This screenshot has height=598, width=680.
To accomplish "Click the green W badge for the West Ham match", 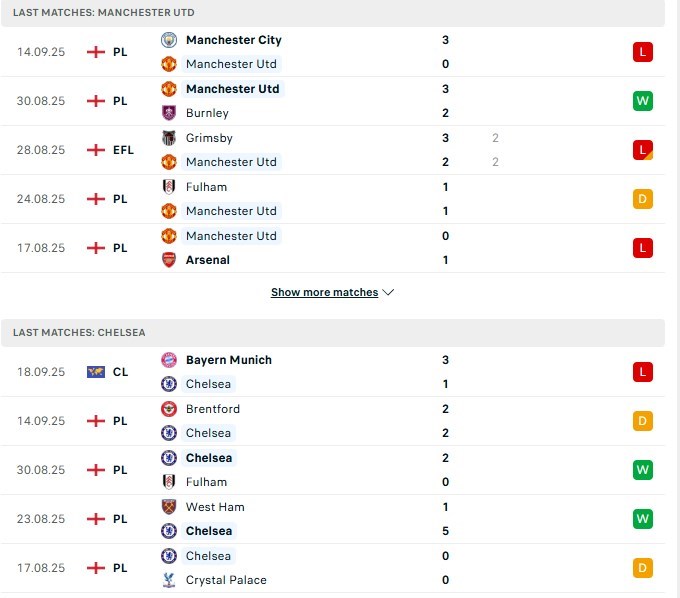I will pos(642,519).
